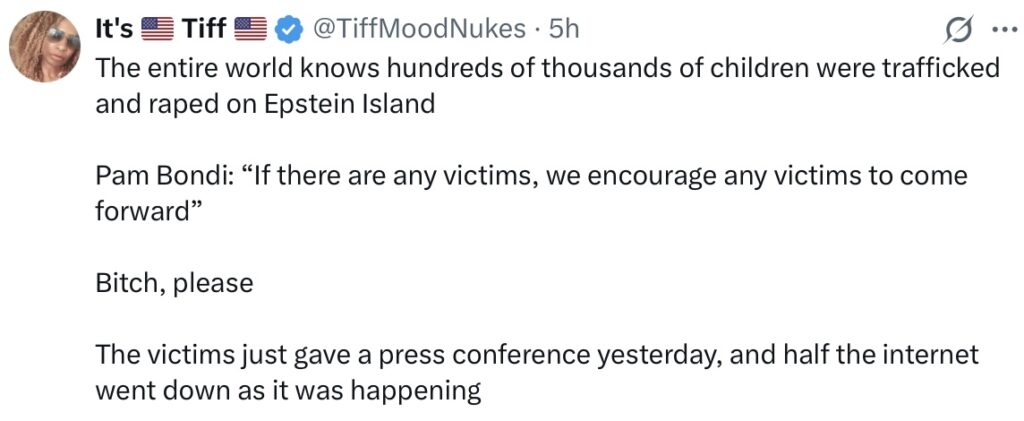Open the three-dot more options menu
1024x421 pixels.
click(x=1000, y=30)
